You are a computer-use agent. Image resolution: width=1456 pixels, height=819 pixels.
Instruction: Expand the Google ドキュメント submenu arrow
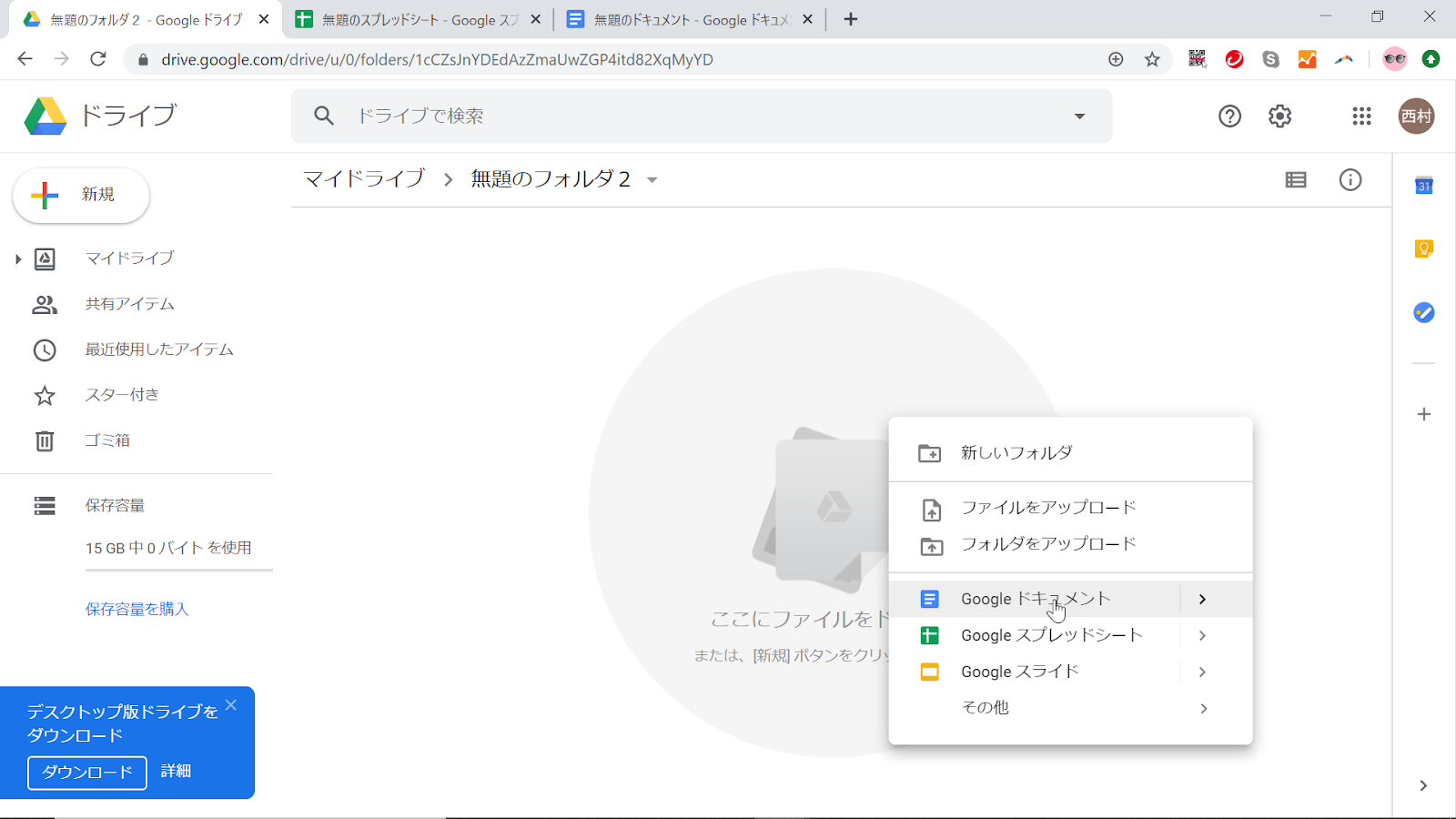pos(1202,599)
